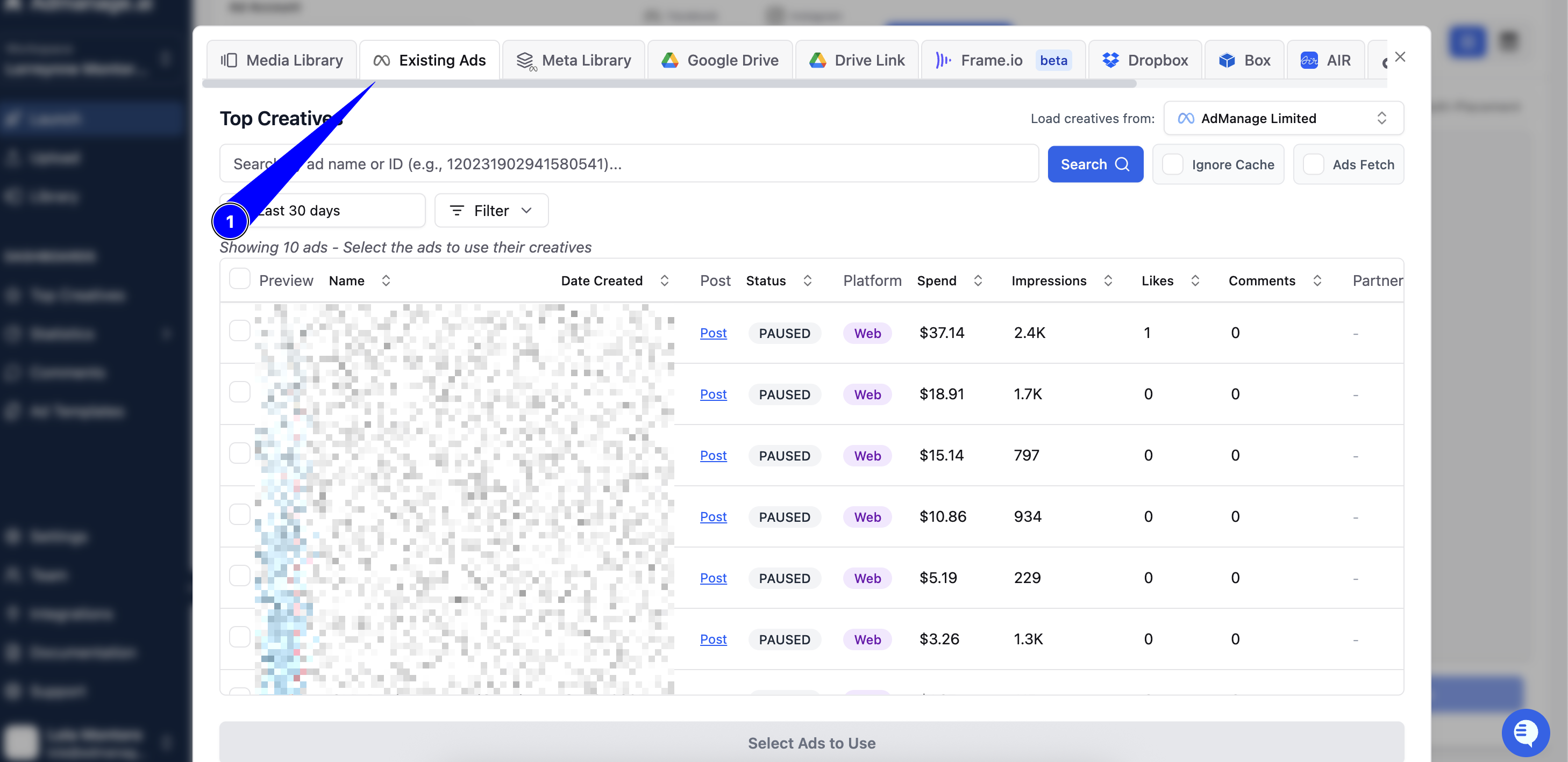Click the magnifier icon in Search button
Viewport: 1568px width, 762px height.
point(1122,164)
